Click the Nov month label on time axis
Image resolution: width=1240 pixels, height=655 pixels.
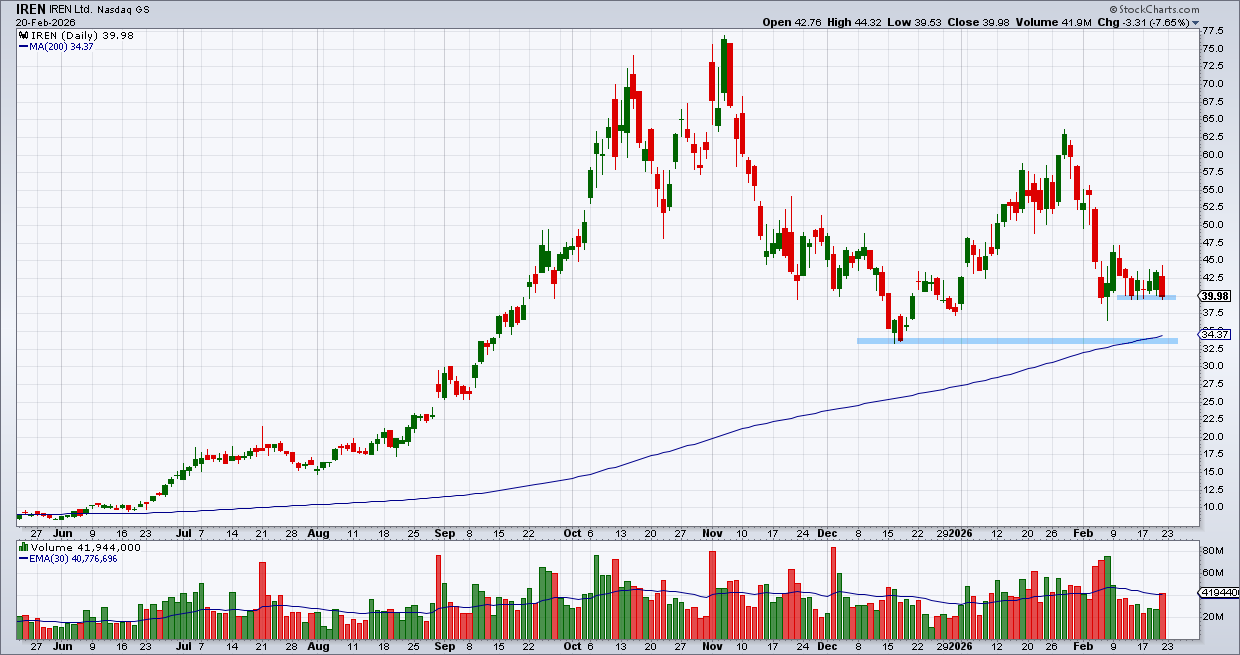[x=710, y=534]
